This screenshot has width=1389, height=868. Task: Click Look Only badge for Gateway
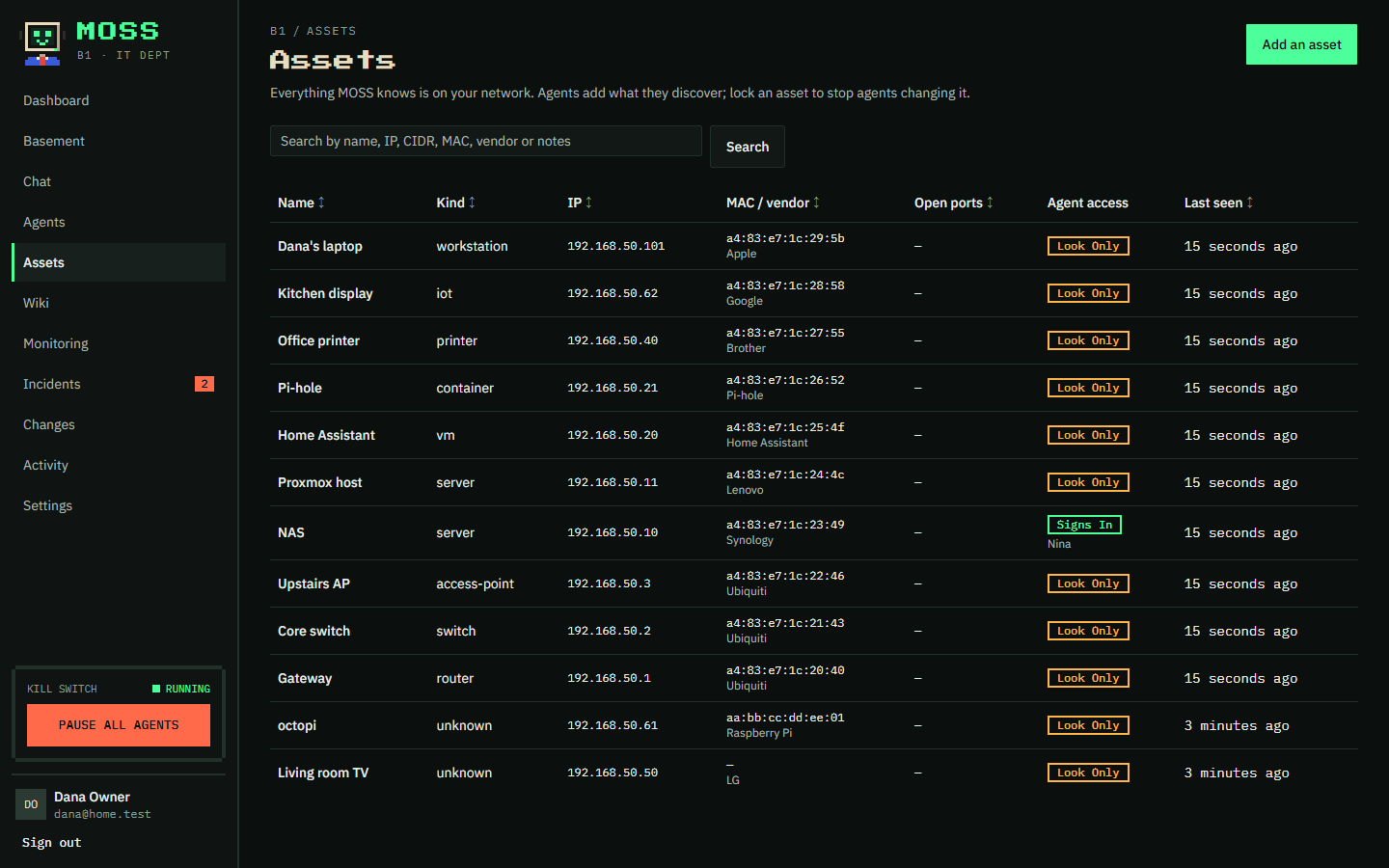click(x=1088, y=678)
